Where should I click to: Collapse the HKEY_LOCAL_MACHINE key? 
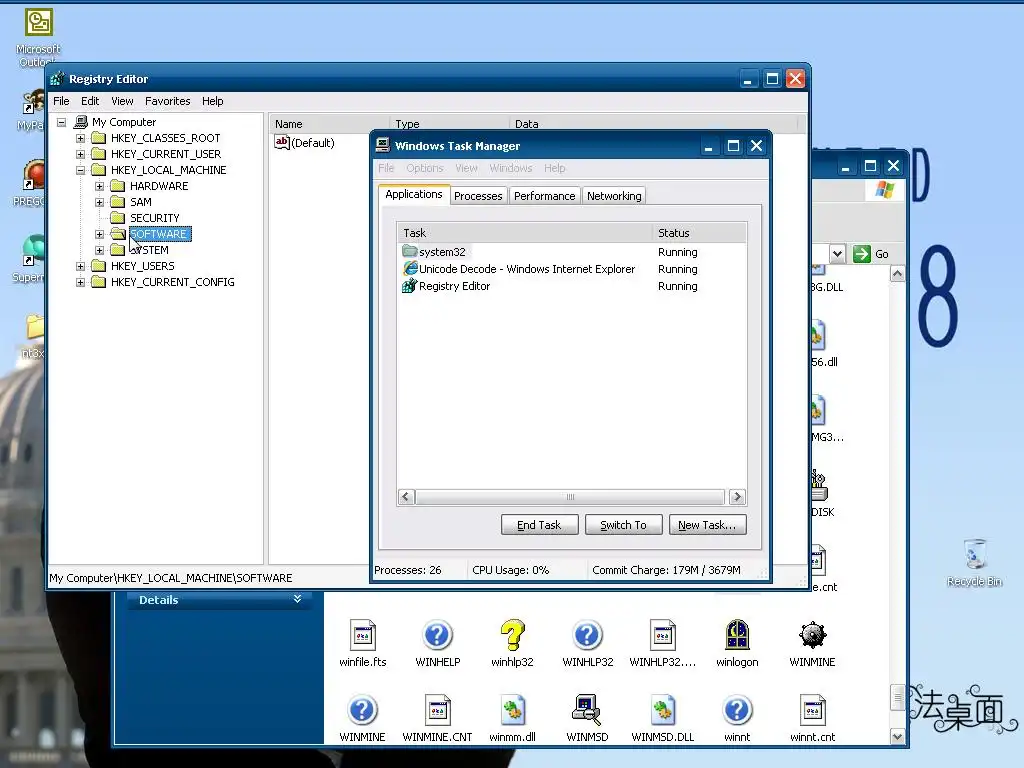[x=80, y=170]
